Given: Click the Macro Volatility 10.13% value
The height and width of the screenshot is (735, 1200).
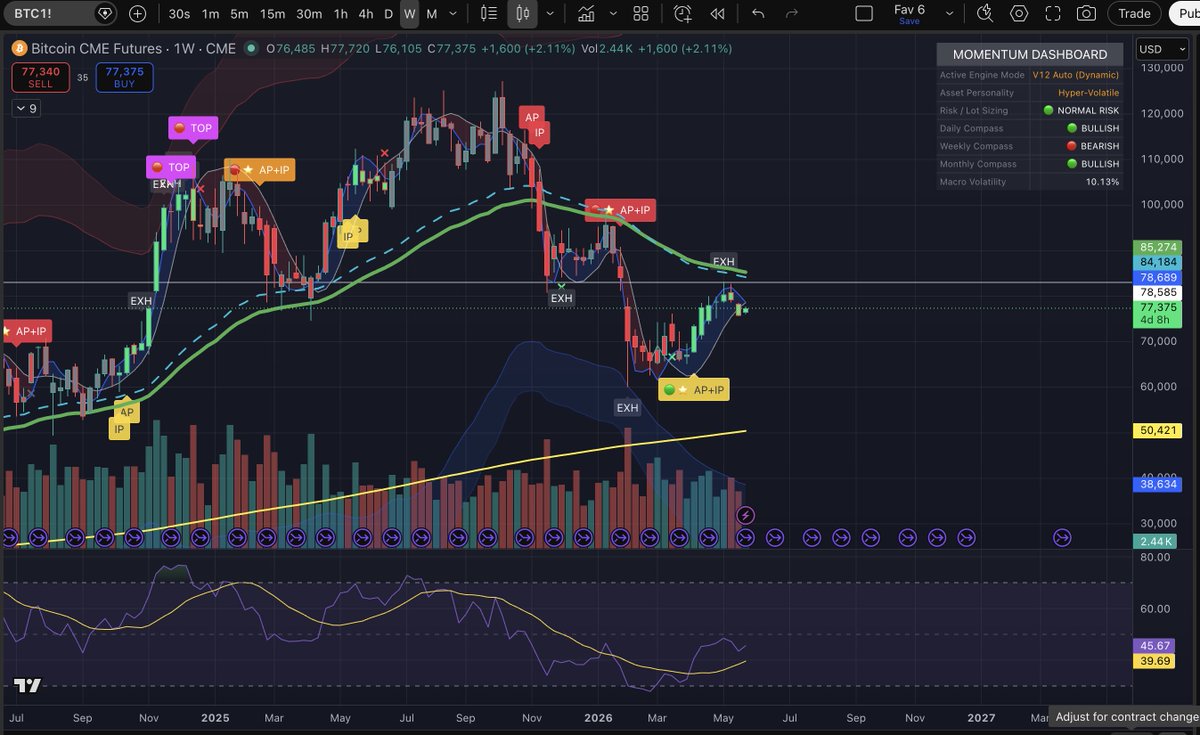Looking at the screenshot, I should [1102, 182].
